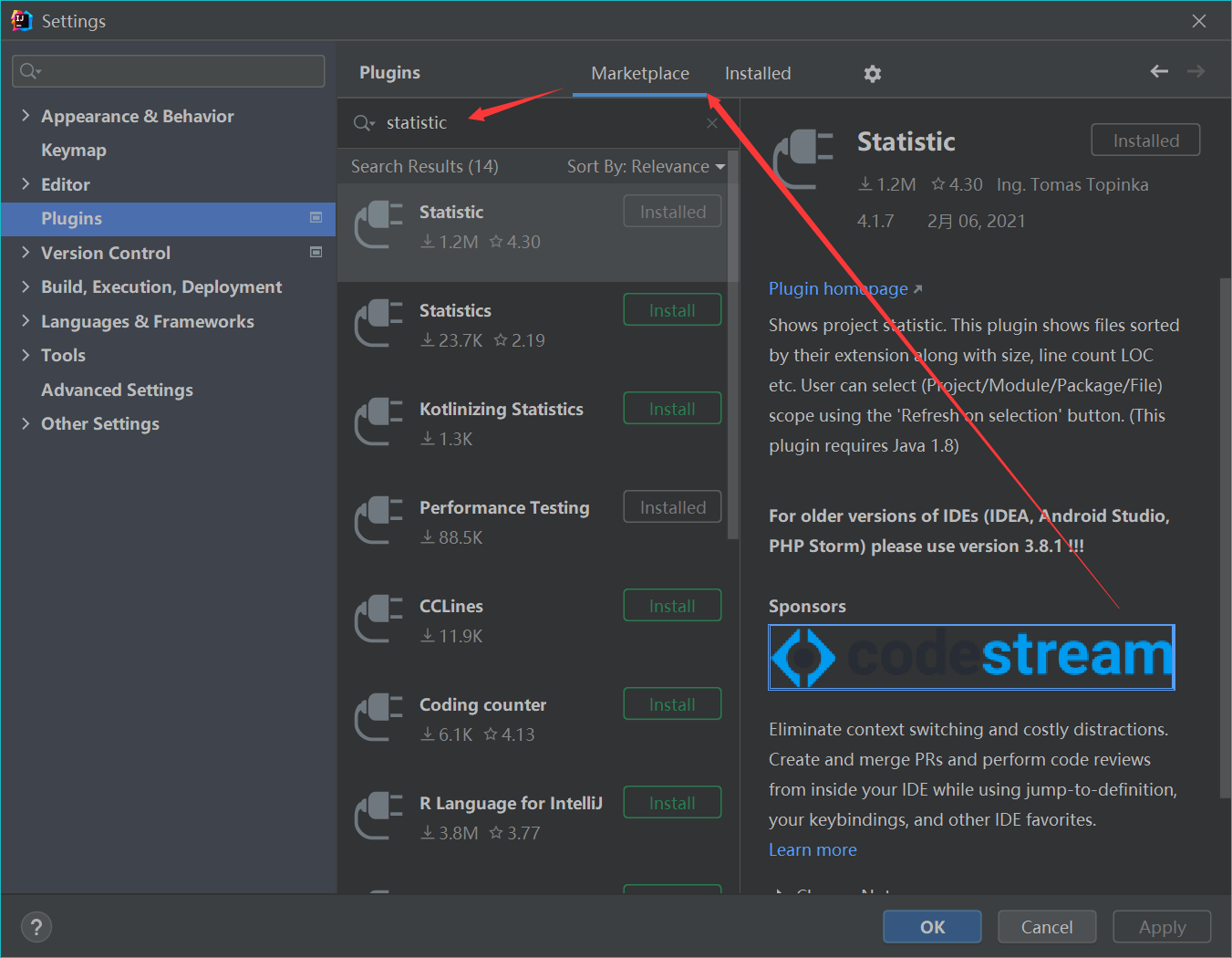Click the large Statistic plugin logo in the details

point(803,161)
